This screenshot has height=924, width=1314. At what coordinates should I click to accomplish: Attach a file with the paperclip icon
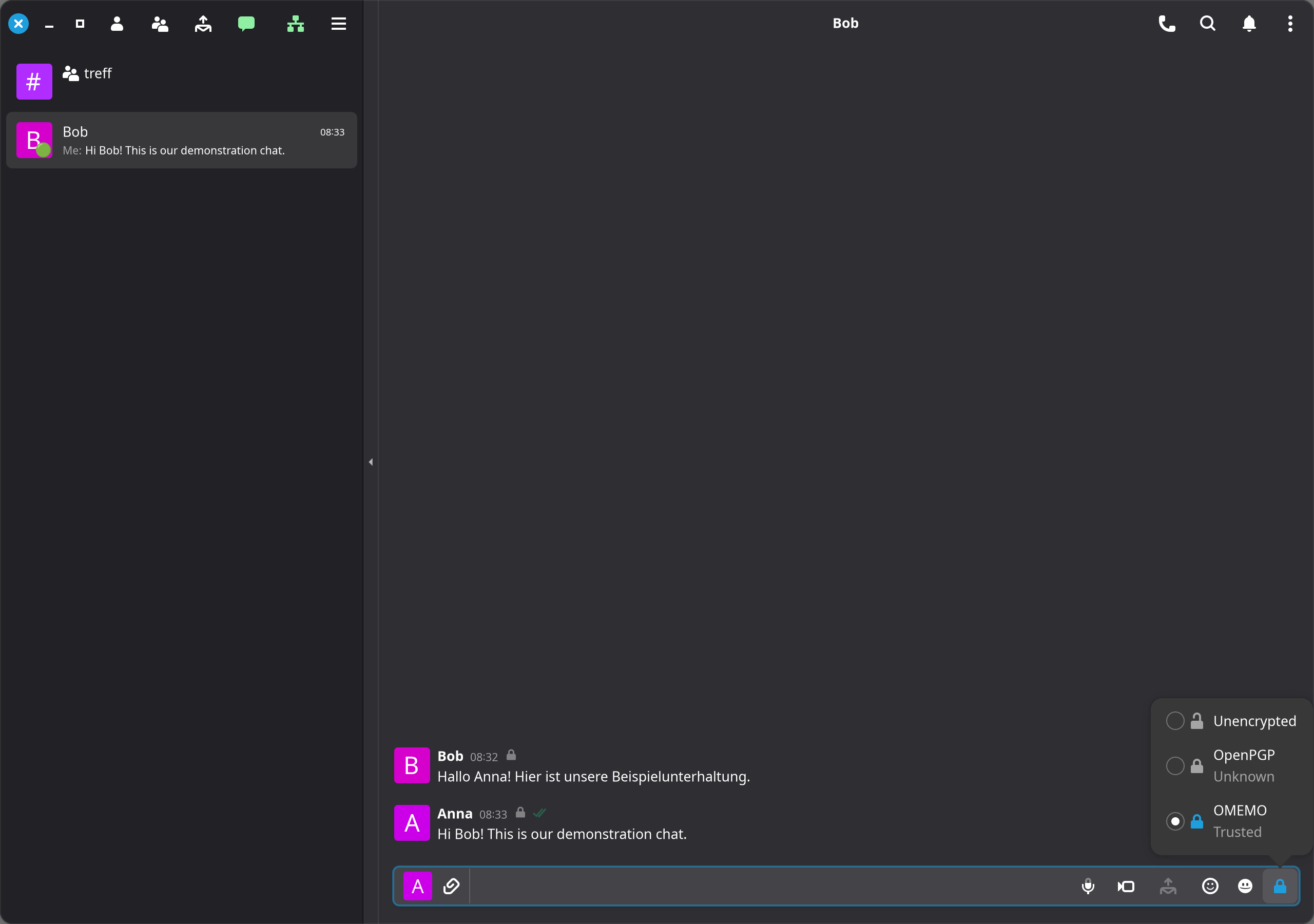click(452, 886)
